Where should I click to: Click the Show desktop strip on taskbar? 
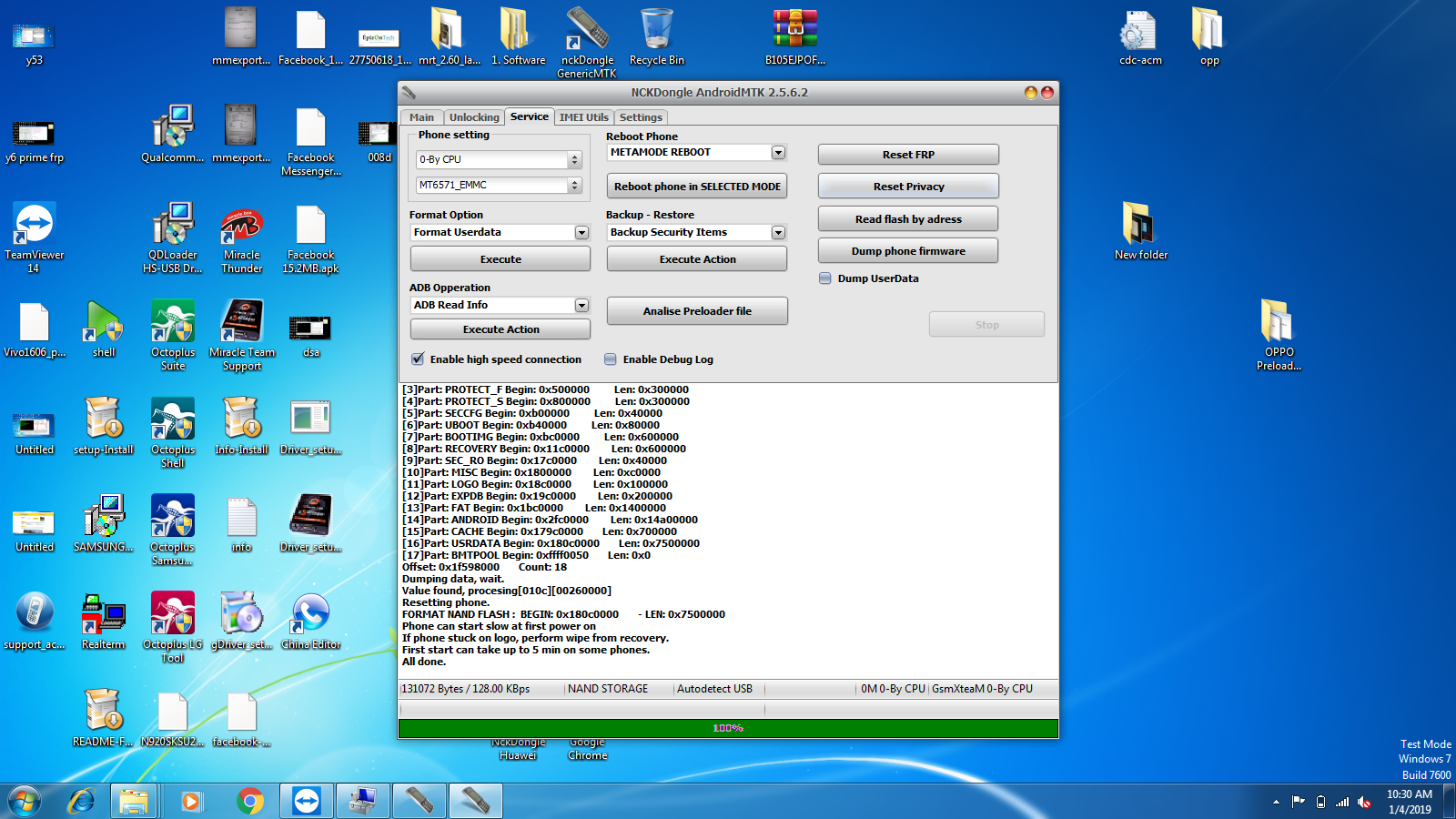[x=1449, y=802]
